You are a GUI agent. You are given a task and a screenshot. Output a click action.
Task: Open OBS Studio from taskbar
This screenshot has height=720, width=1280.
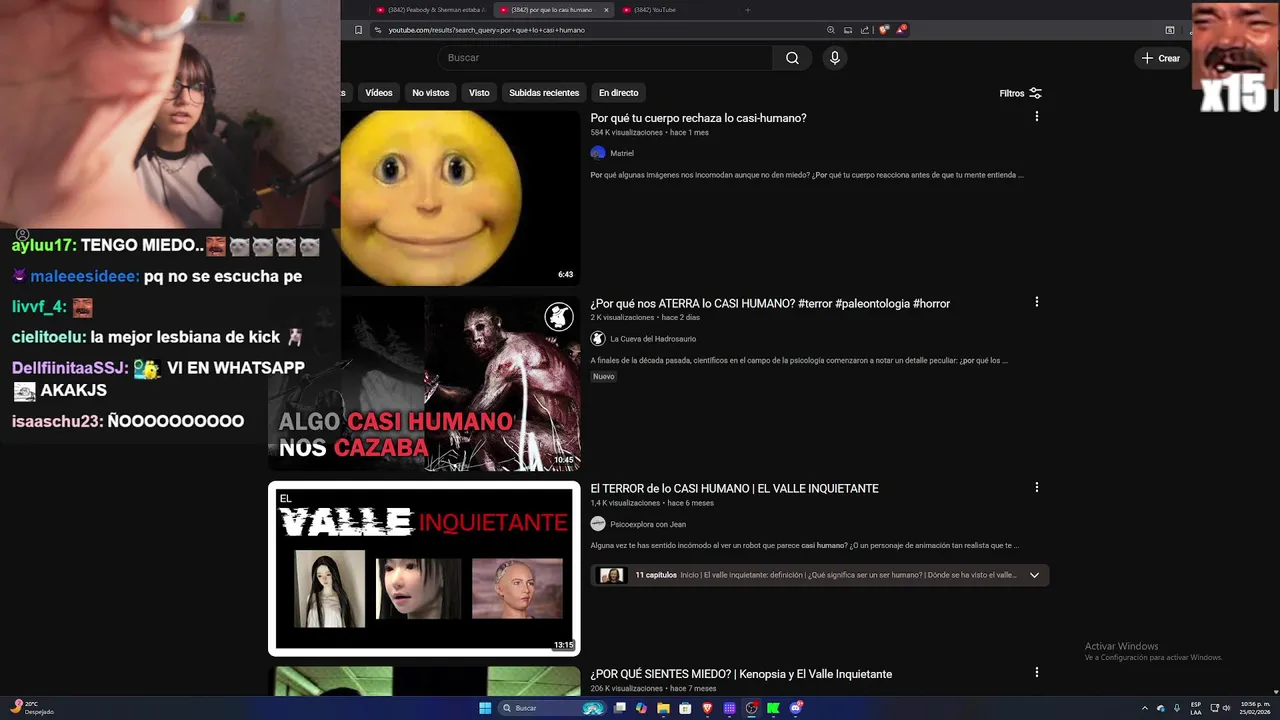pyautogui.click(x=752, y=708)
